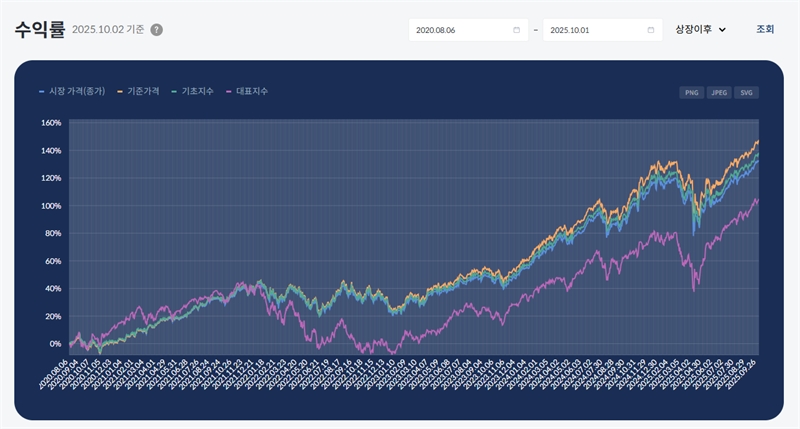Export chart using SVG button
The width and height of the screenshot is (800, 429).
pyautogui.click(x=746, y=92)
